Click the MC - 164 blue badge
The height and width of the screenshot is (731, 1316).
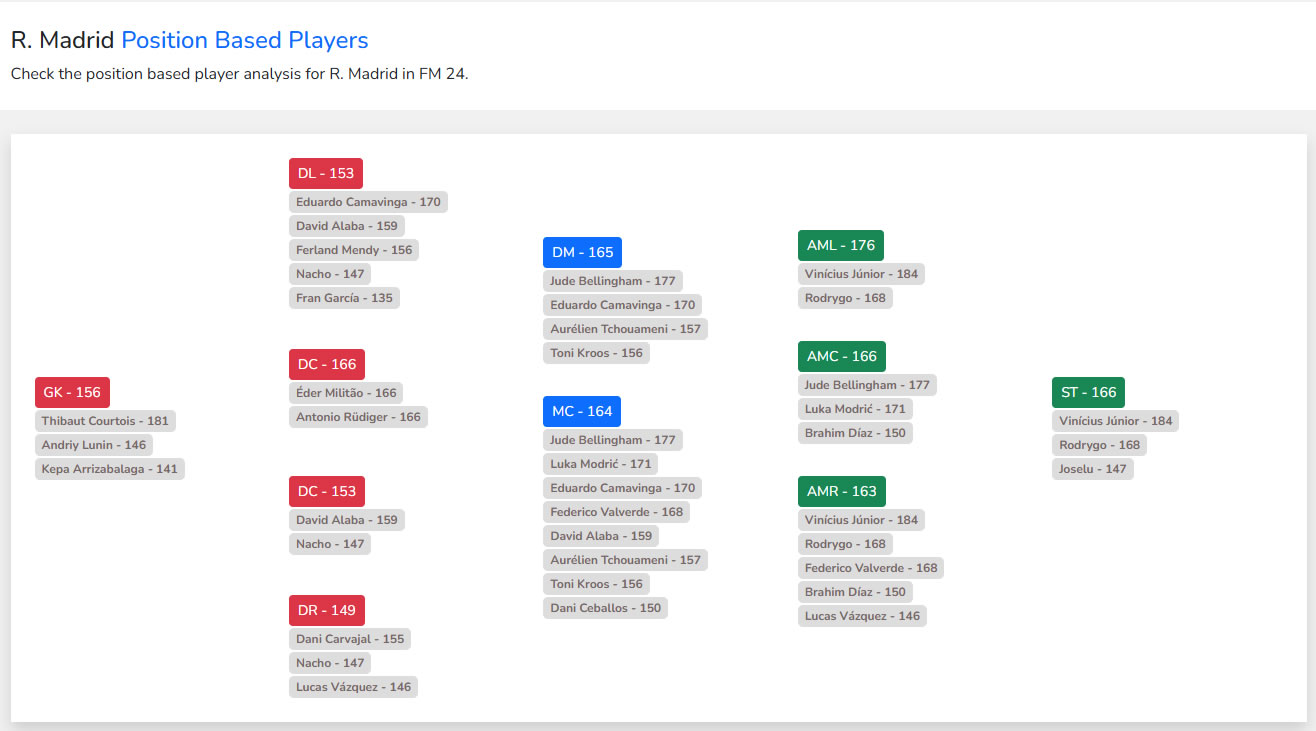point(582,411)
